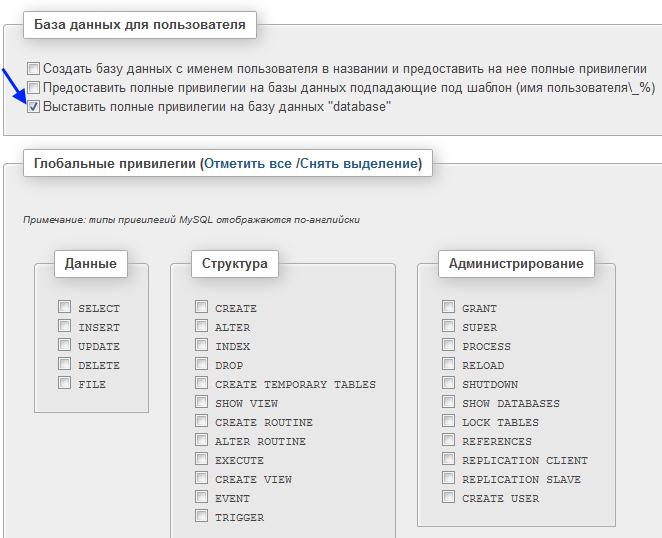Tick the SHOW DATABASES checkbox
The height and width of the screenshot is (538, 662).
(448, 402)
